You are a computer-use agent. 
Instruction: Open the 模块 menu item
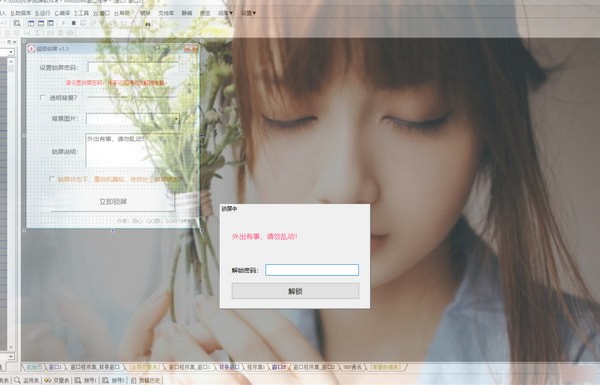click(145, 13)
